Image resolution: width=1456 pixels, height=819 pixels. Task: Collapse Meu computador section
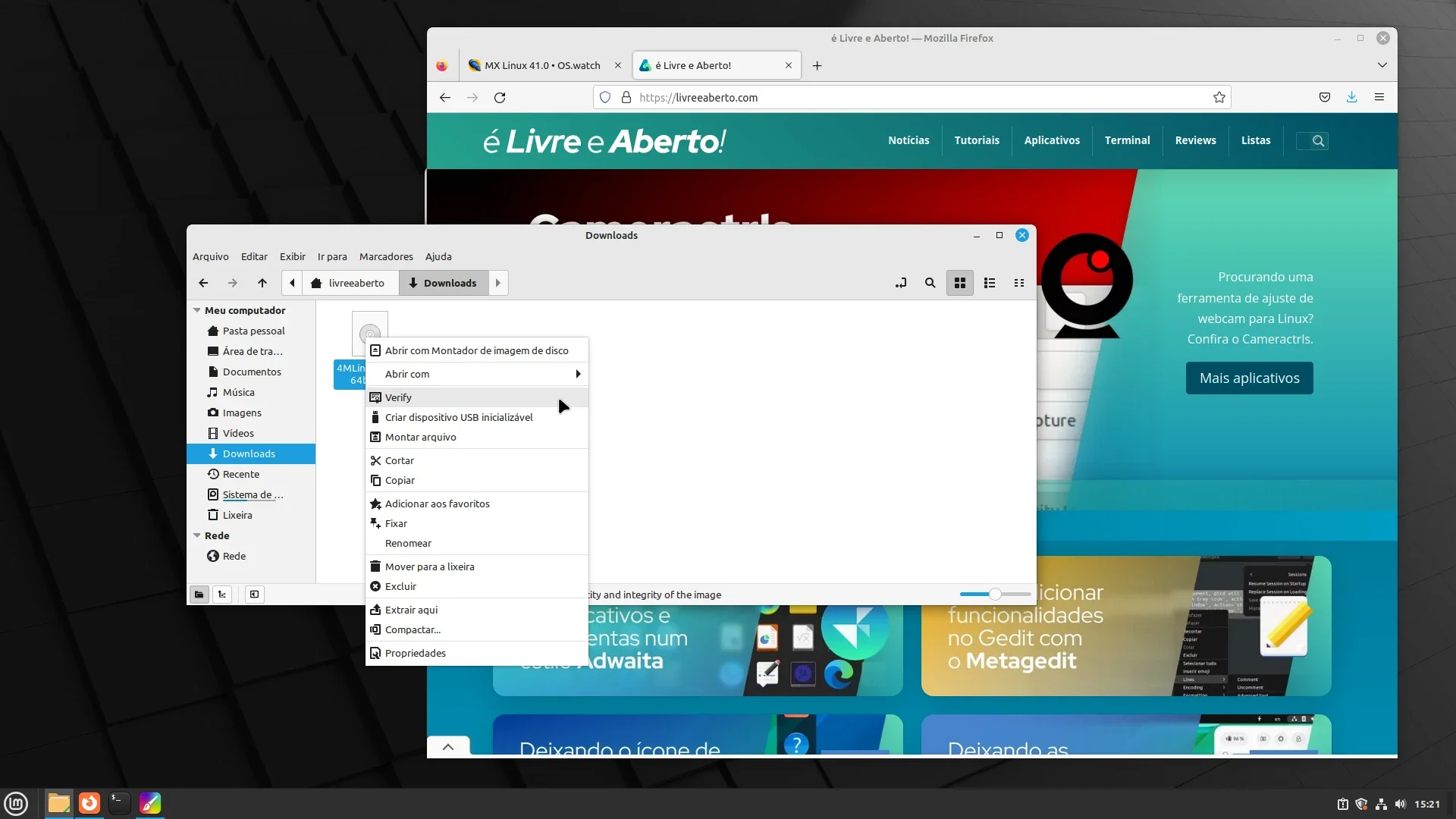click(197, 310)
